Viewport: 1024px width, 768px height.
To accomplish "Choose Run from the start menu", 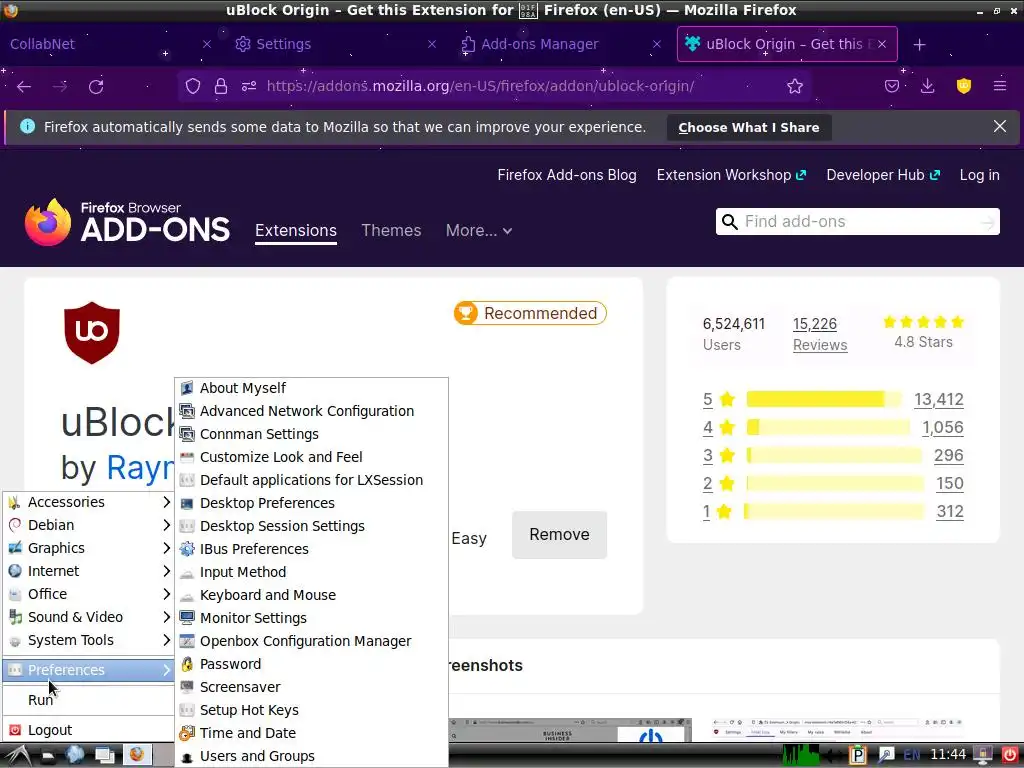I will [88, 700].
